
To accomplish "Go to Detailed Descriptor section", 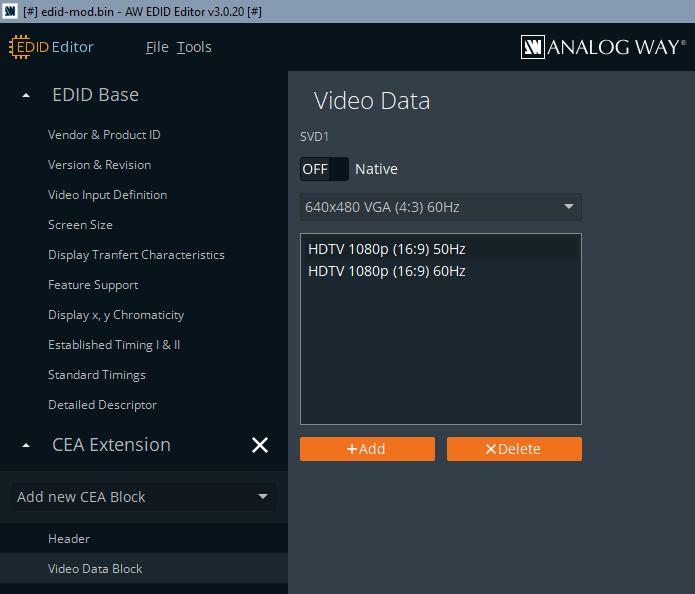I will click(x=102, y=405).
